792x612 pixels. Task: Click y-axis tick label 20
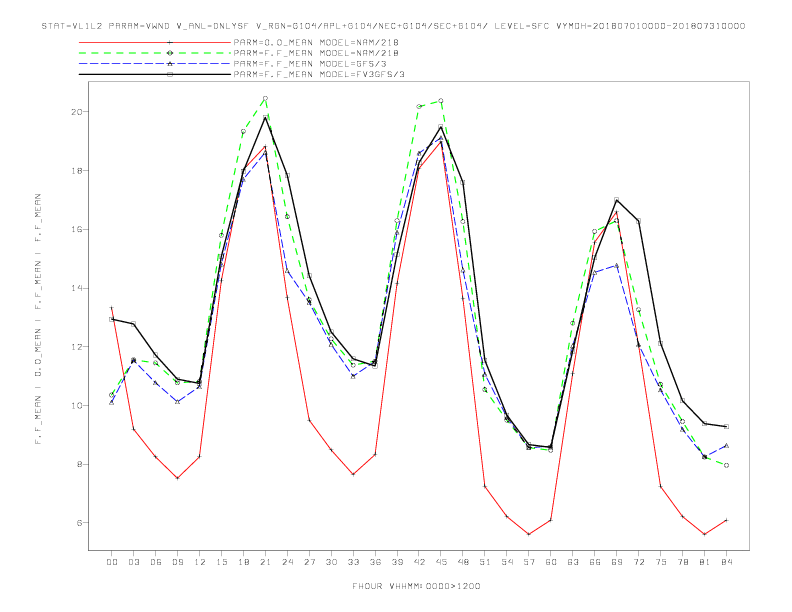pyautogui.click(x=77, y=112)
